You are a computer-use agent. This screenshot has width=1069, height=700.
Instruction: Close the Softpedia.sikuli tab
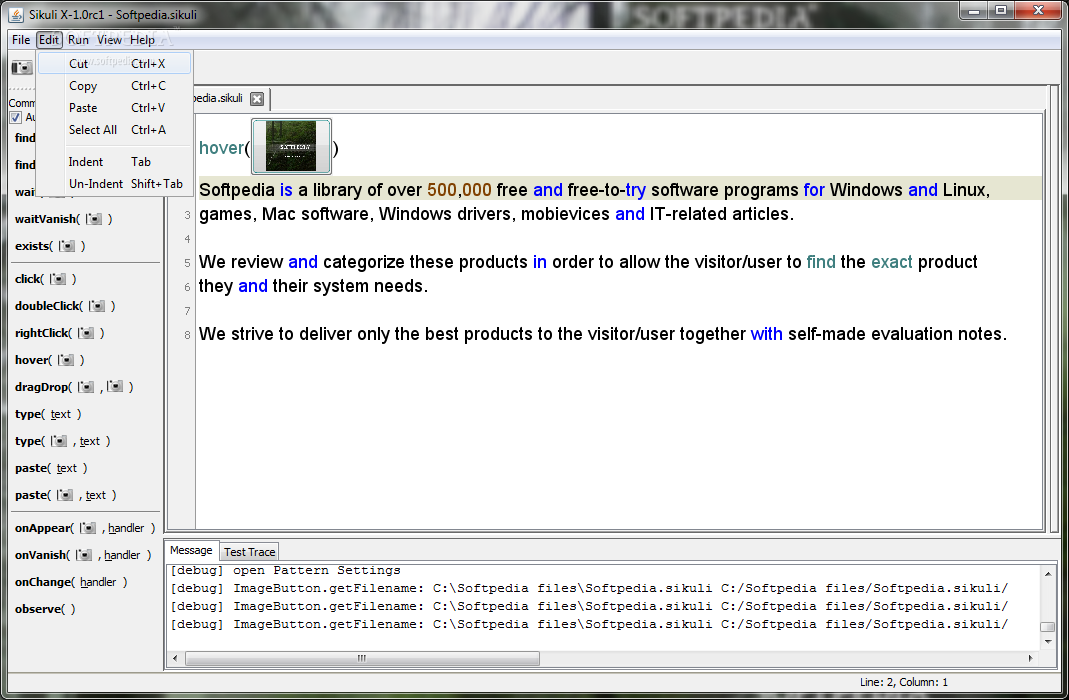[x=257, y=99]
